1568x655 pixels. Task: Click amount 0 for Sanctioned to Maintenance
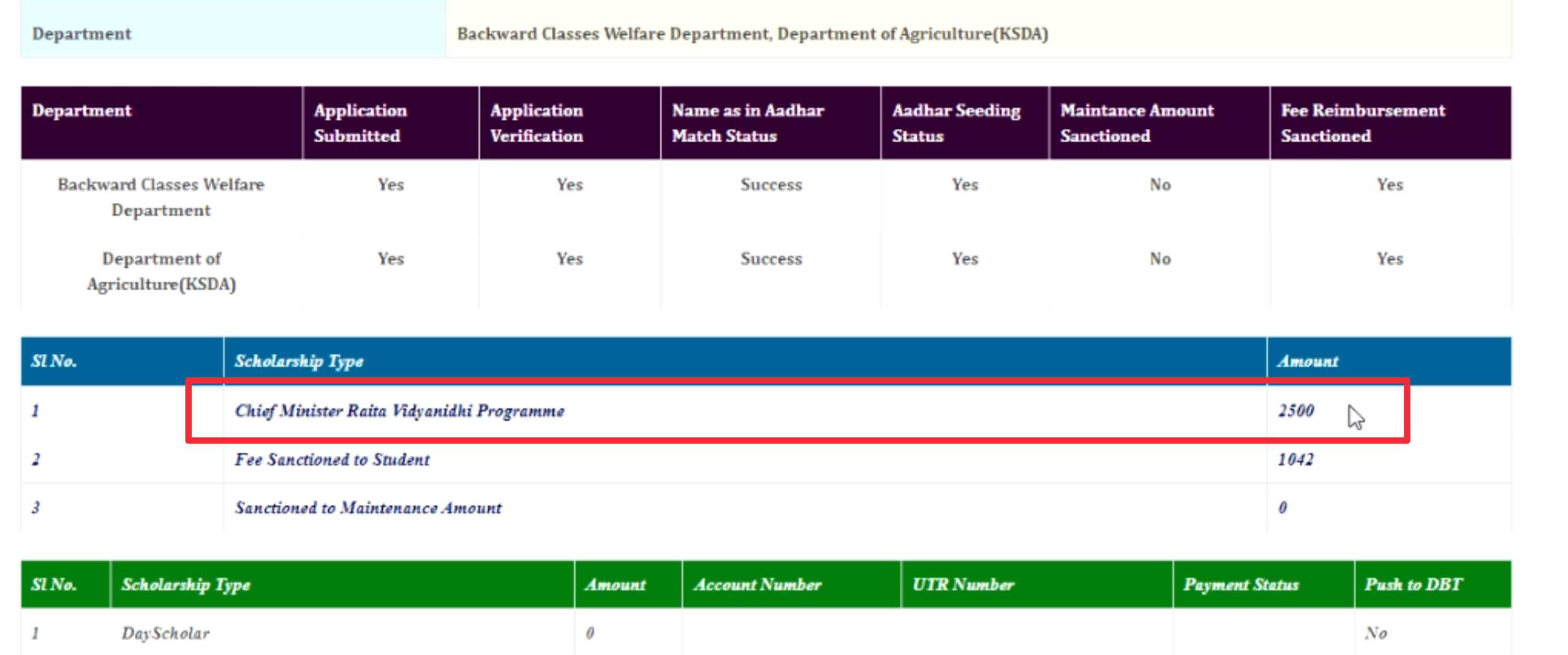coord(1283,508)
